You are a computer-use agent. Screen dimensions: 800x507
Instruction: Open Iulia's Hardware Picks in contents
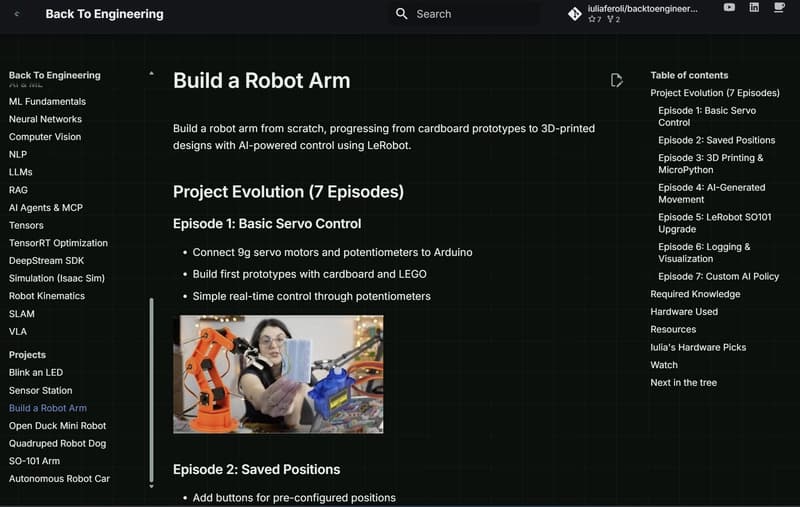click(x=698, y=347)
